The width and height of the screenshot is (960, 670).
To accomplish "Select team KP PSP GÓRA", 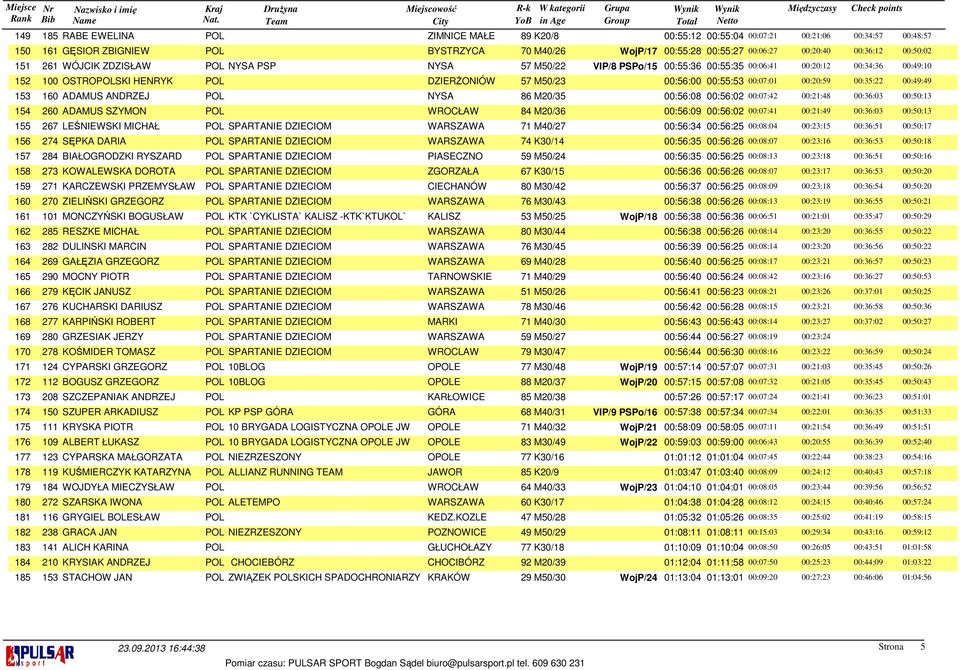I will pyautogui.click(x=261, y=412).
